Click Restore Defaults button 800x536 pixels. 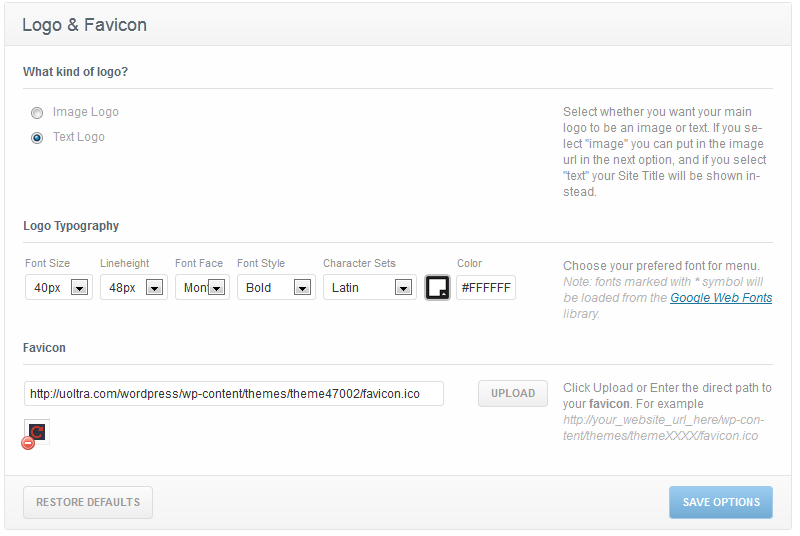coord(88,502)
